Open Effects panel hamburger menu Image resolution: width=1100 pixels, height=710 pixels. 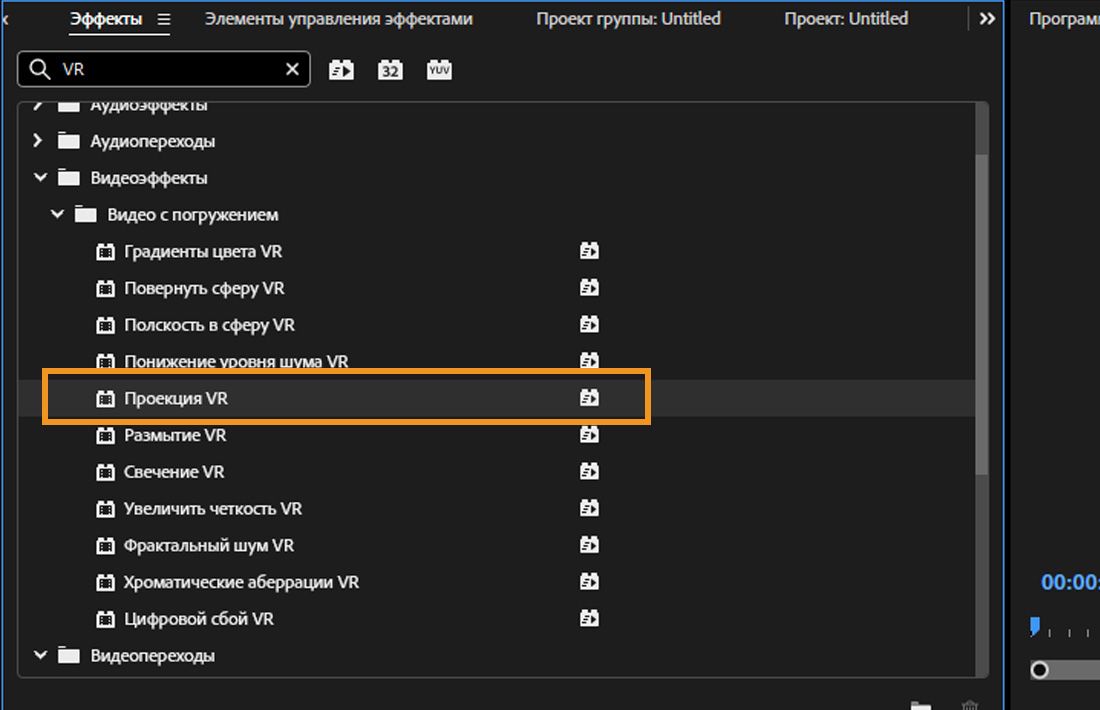[163, 19]
